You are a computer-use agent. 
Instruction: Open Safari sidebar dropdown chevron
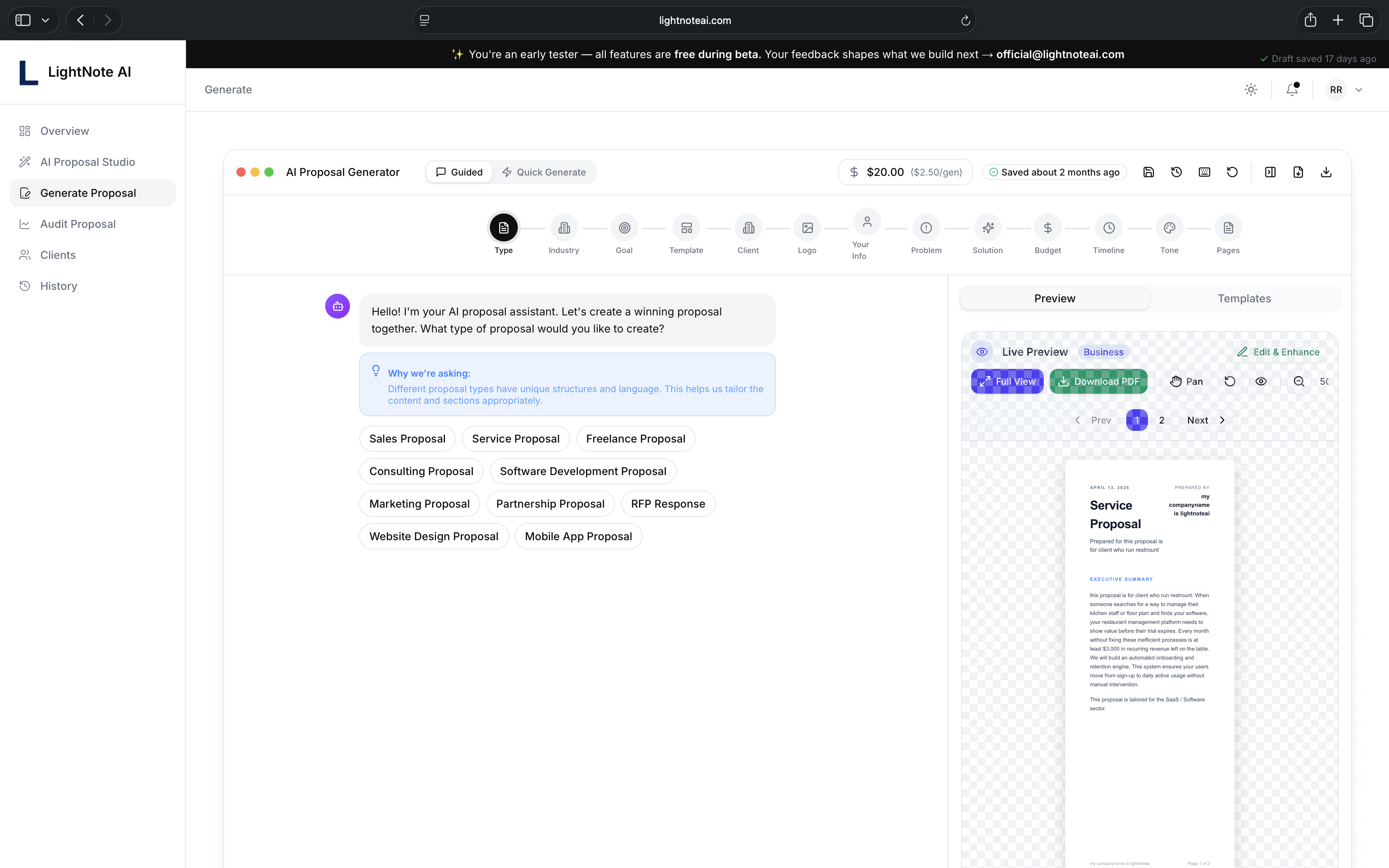click(45, 20)
